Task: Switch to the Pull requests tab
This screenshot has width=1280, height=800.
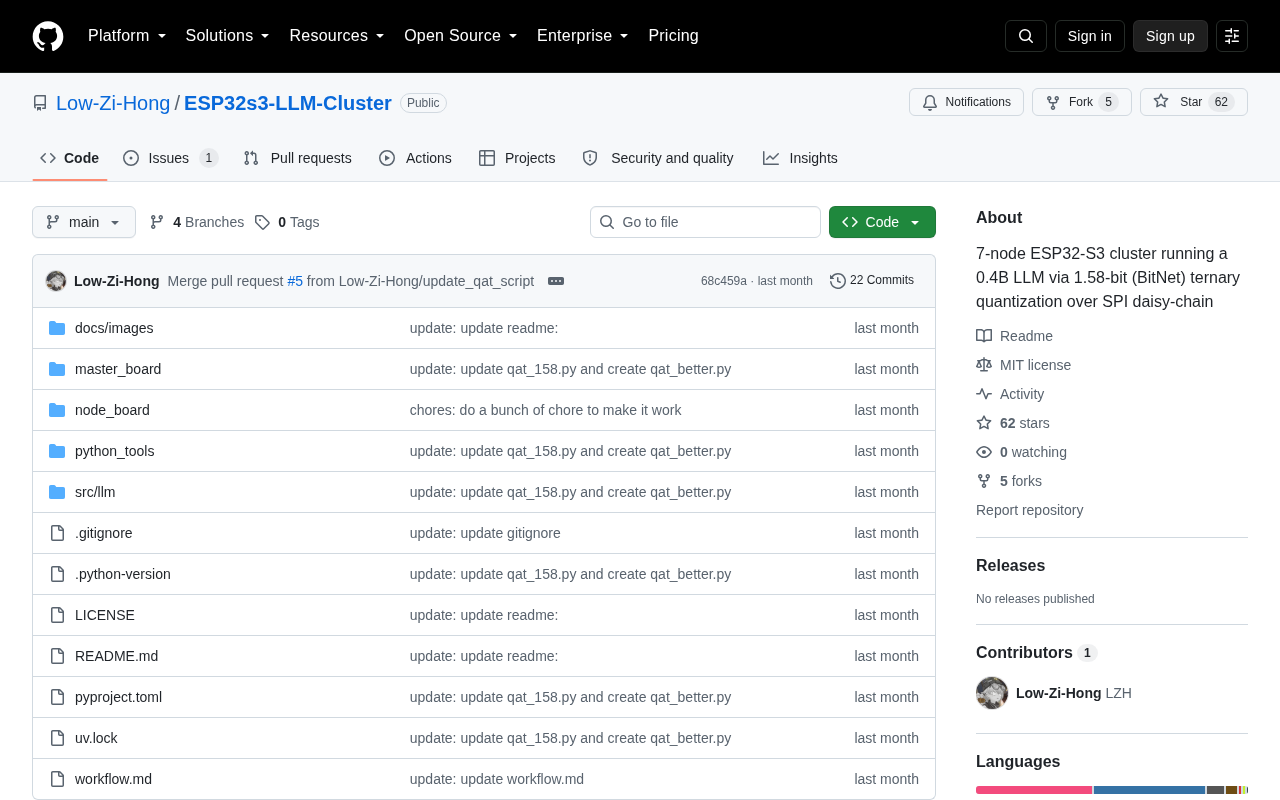Action: tap(297, 158)
